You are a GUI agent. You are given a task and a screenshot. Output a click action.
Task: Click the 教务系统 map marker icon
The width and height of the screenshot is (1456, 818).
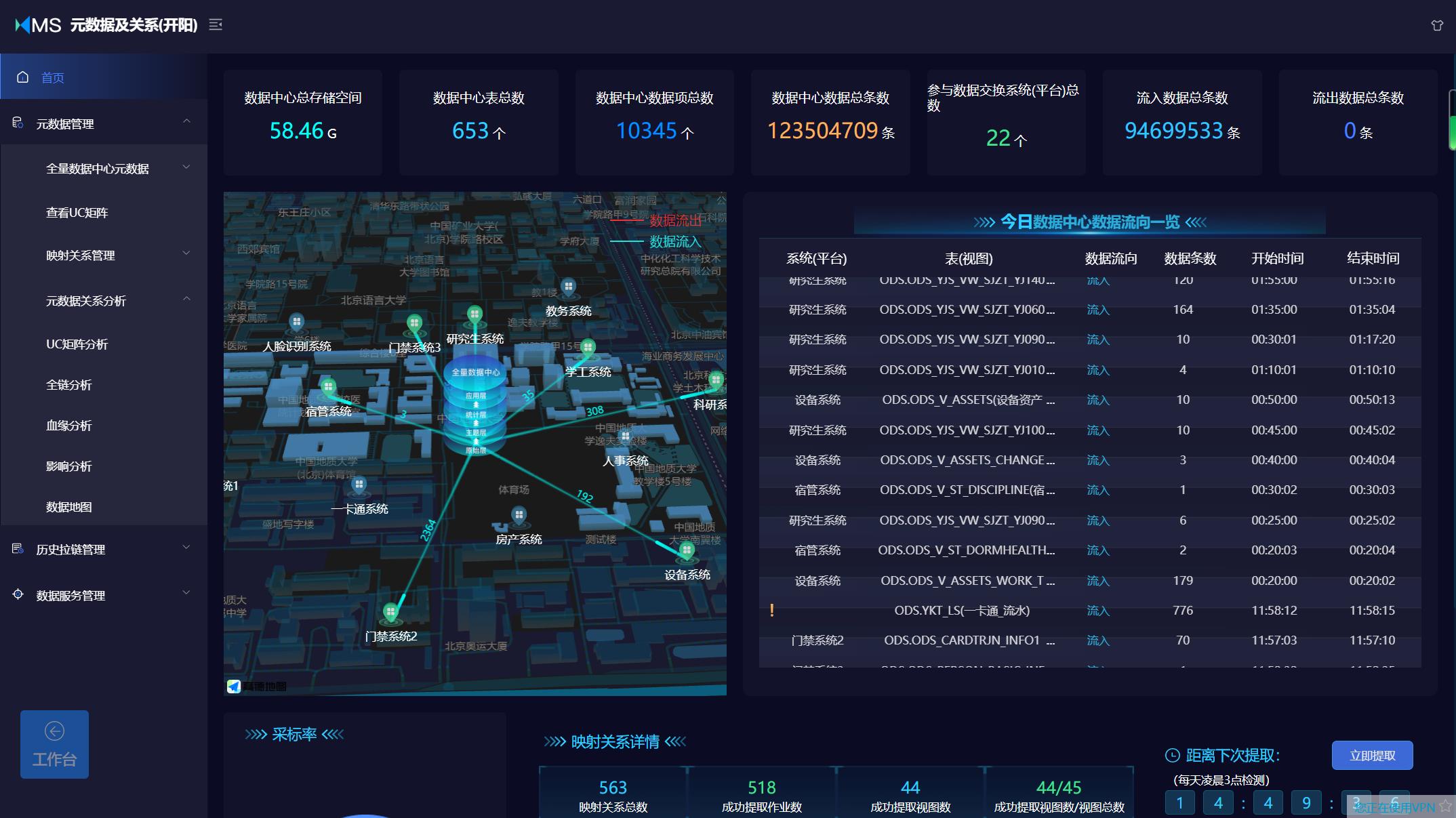(x=568, y=287)
